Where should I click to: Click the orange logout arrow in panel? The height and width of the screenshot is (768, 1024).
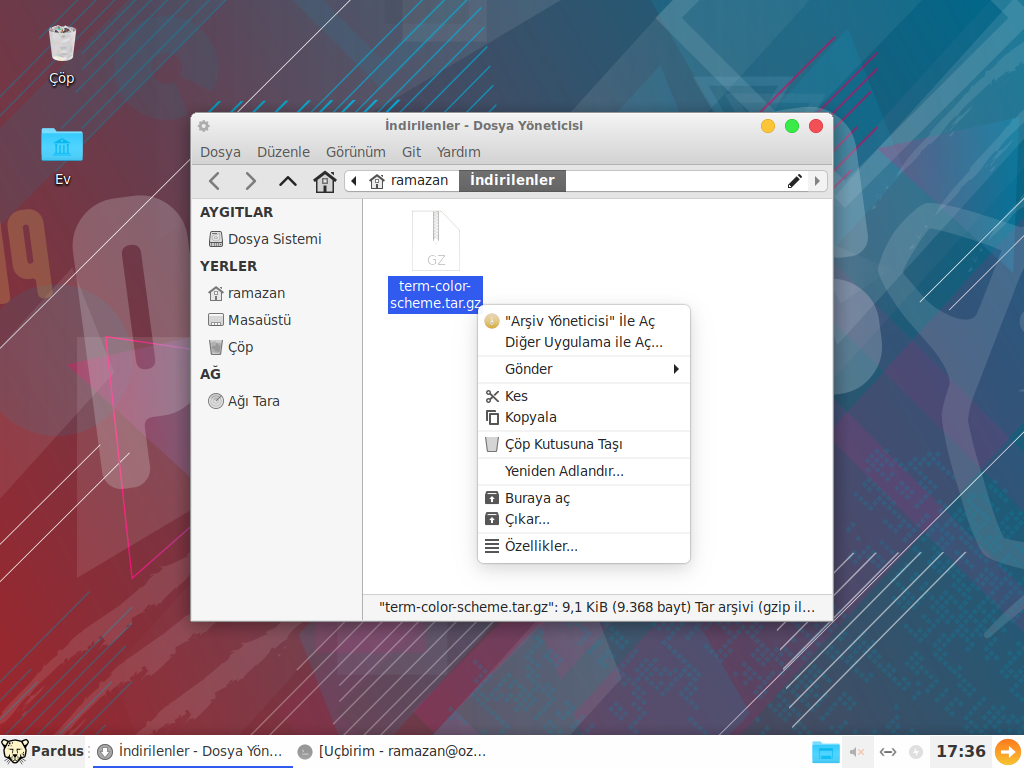(x=1008, y=751)
